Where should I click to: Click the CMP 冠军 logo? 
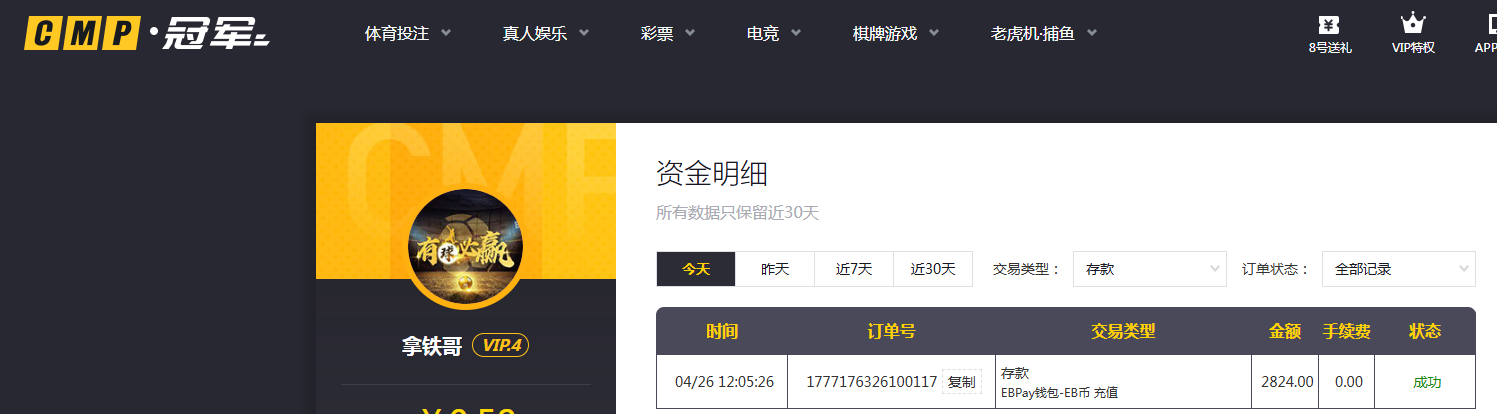[147, 33]
